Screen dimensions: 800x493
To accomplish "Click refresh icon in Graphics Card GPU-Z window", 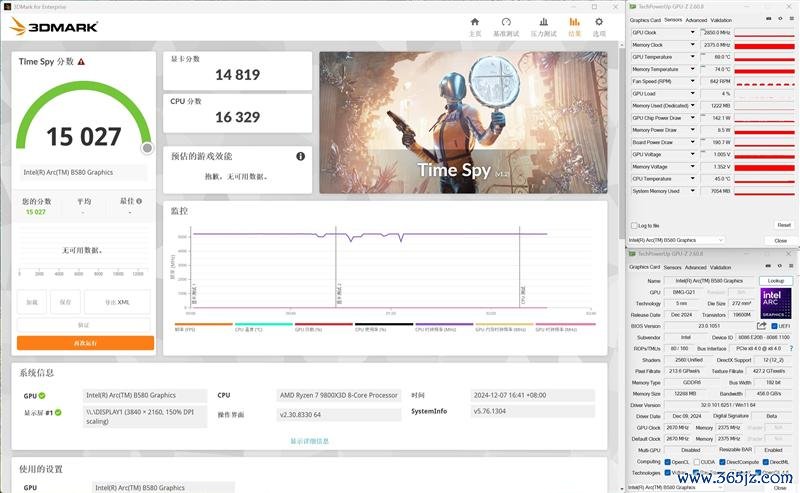I will click(780, 266).
